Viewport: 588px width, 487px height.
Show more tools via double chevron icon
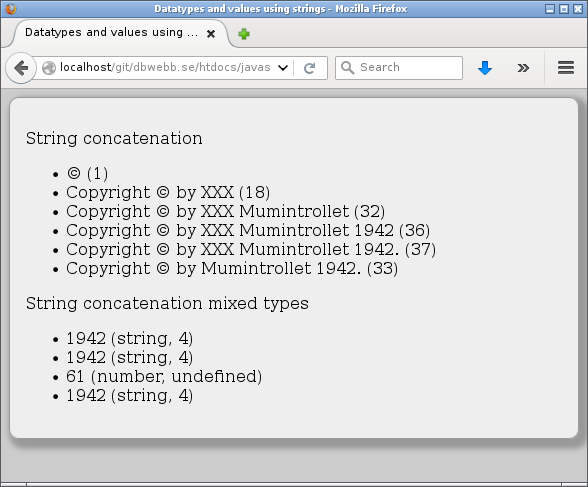pyautogui.click(x=523, y=68)
